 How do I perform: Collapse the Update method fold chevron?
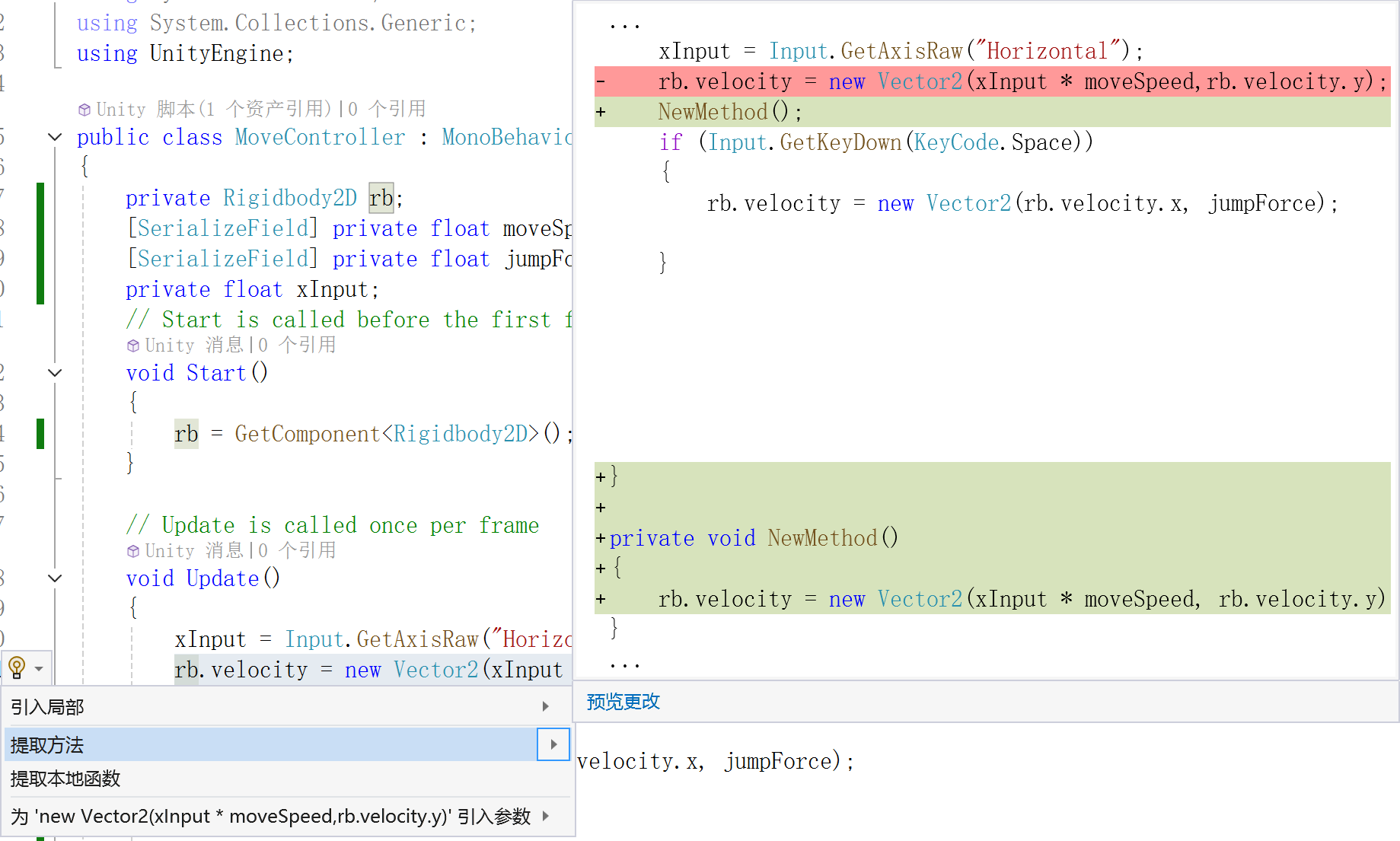click(55, 578)
